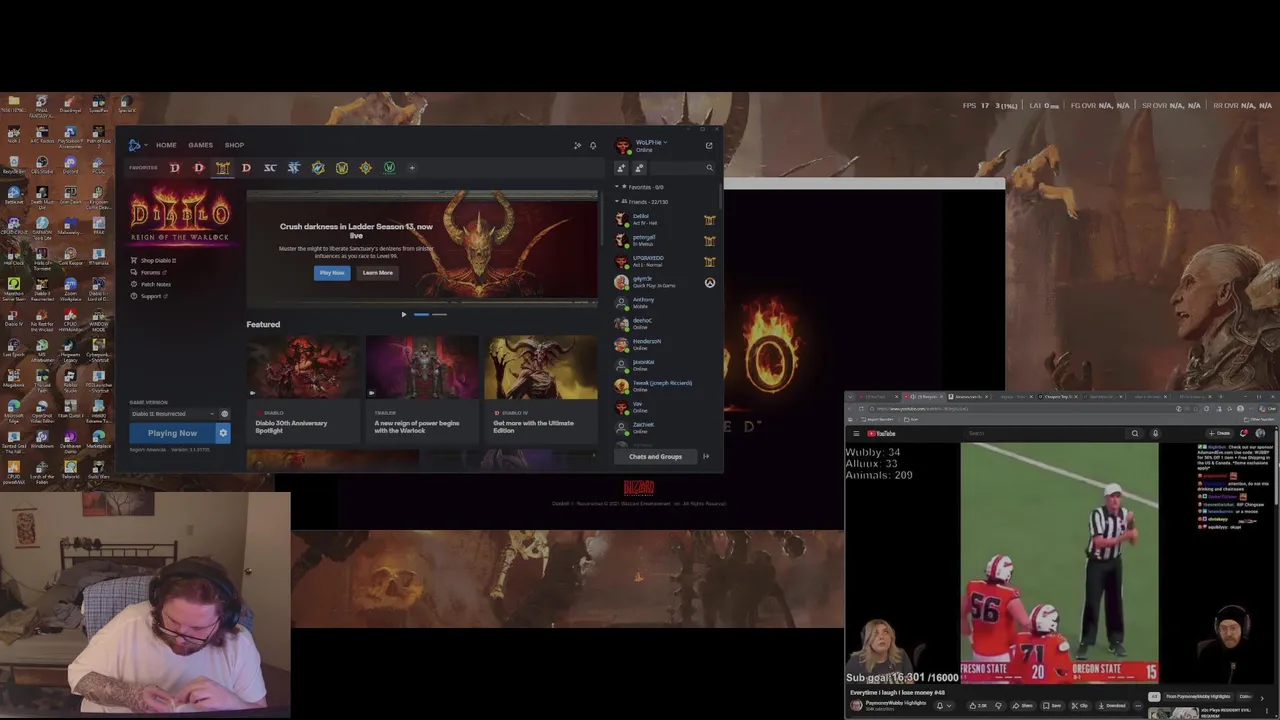This screenshot has width=1280, height=720.
Task: Add a game with the favorites plus icon
Action: coord(411,168)
